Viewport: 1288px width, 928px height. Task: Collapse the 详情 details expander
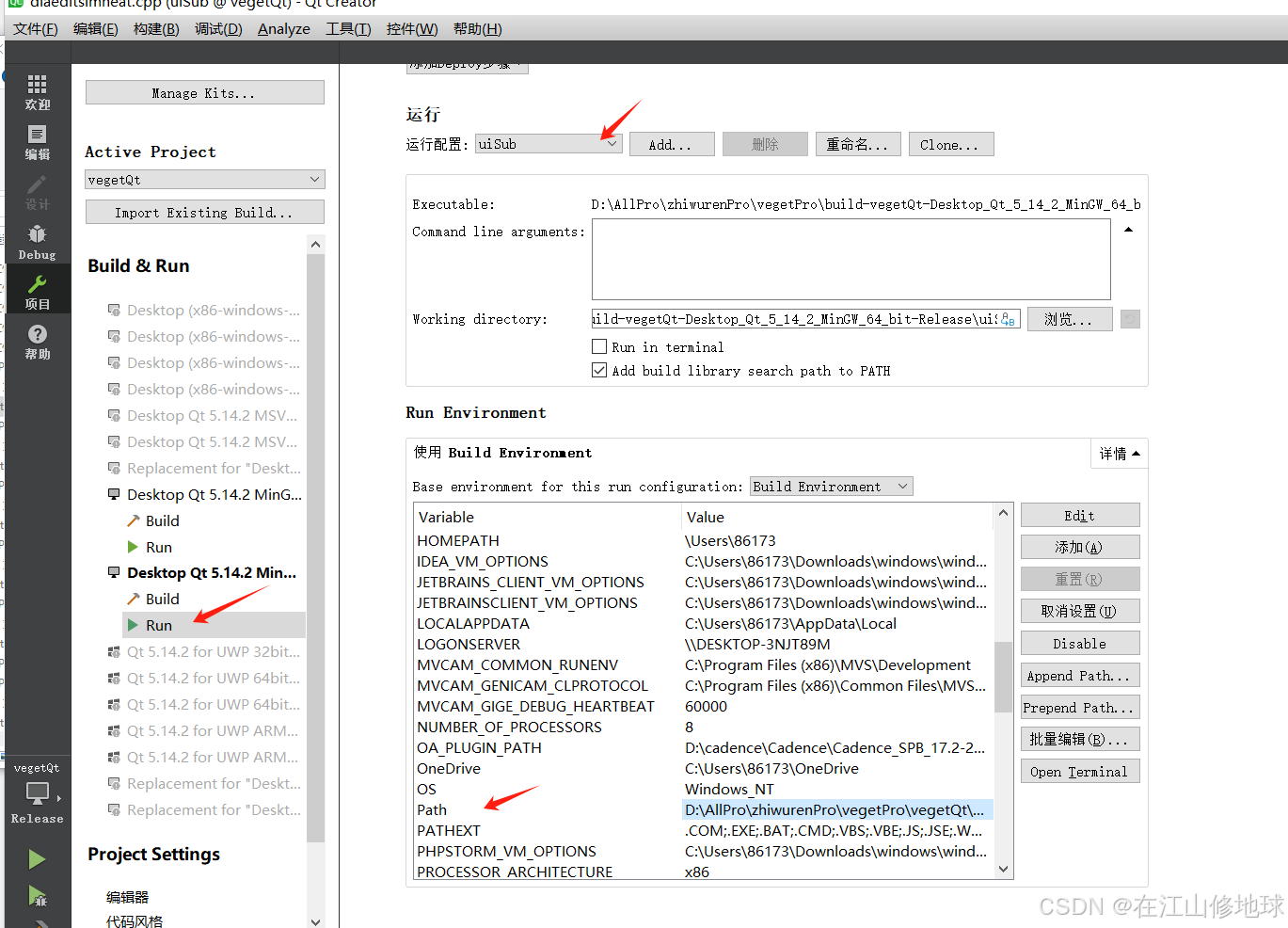[x=1120, y=454]
